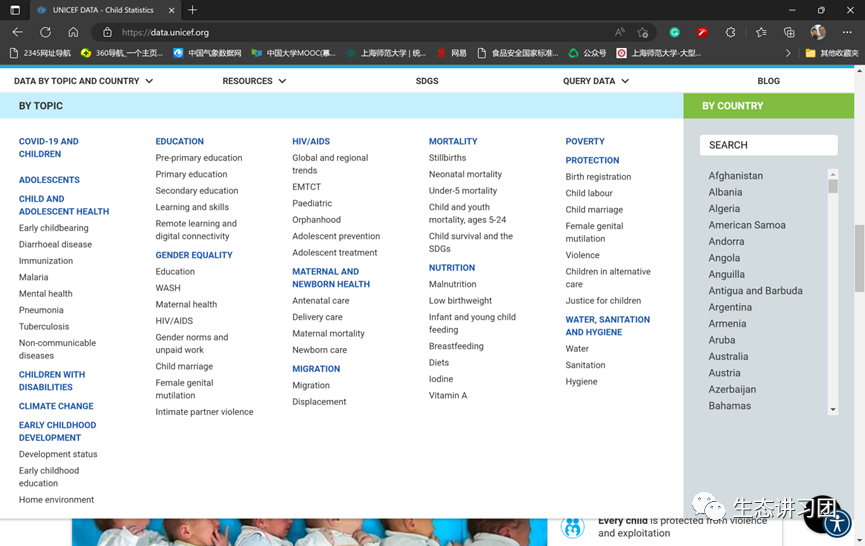Open the 2345 bookmark
865x546 pixels.
(x=41, y=53)
